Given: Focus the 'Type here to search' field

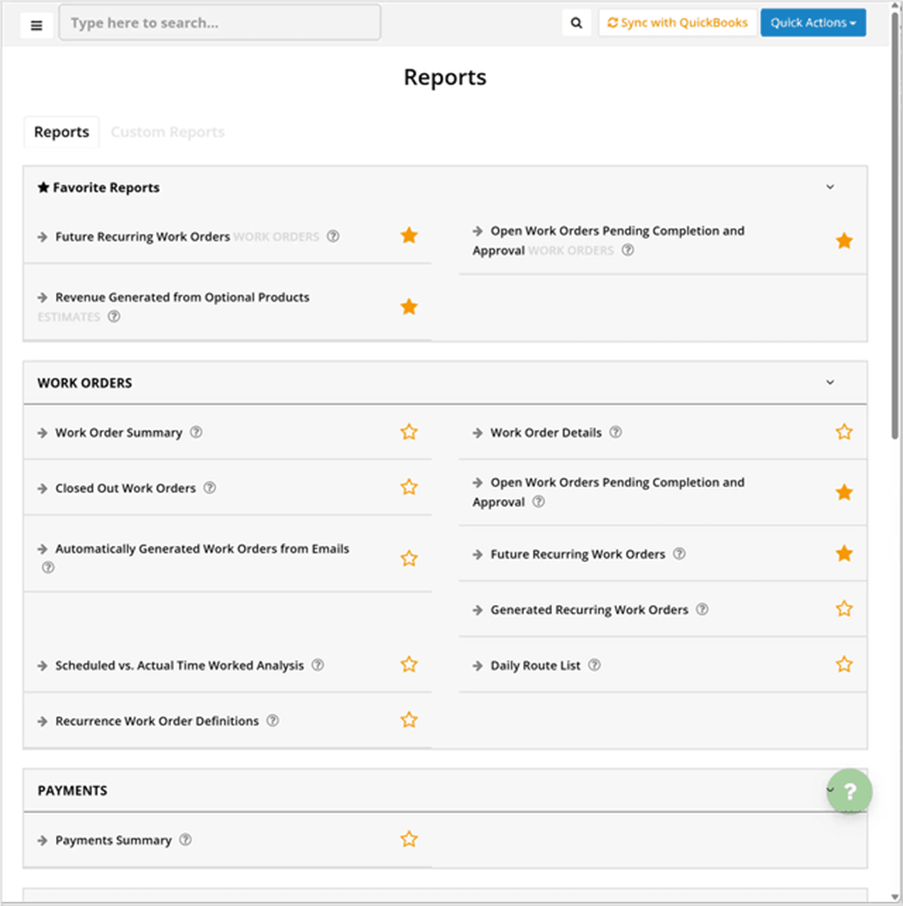Looking at the screenshot, I should tap(220, 23).
